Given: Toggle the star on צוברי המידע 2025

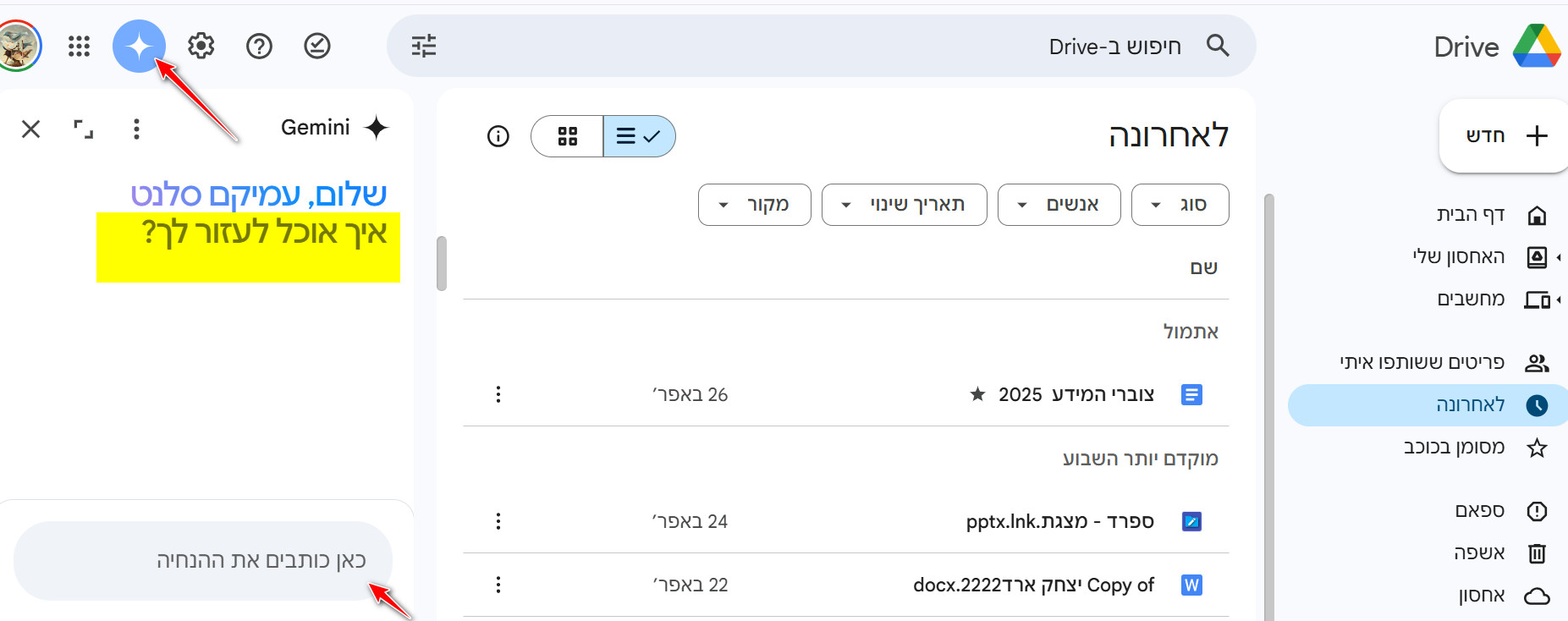Looking at the screenshot, I should point(977,394).
